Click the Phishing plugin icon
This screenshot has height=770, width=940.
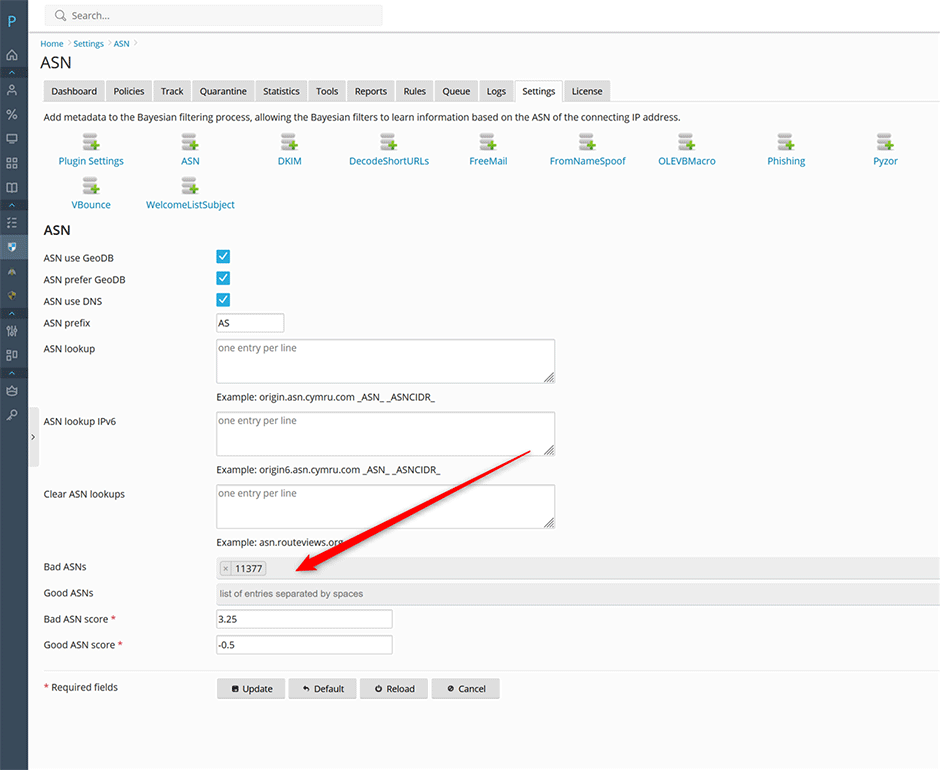click(786, 142)
